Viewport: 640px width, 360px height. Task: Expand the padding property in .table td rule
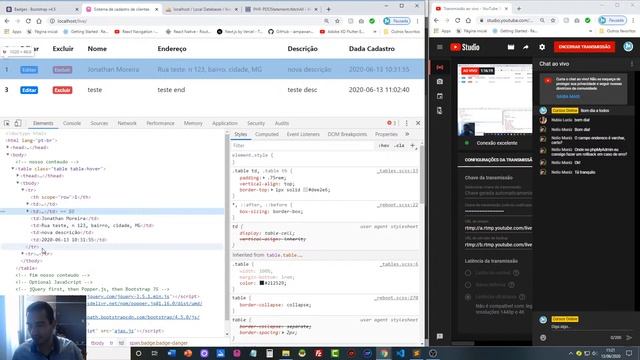pyautogui.click(x=263, y=178)
